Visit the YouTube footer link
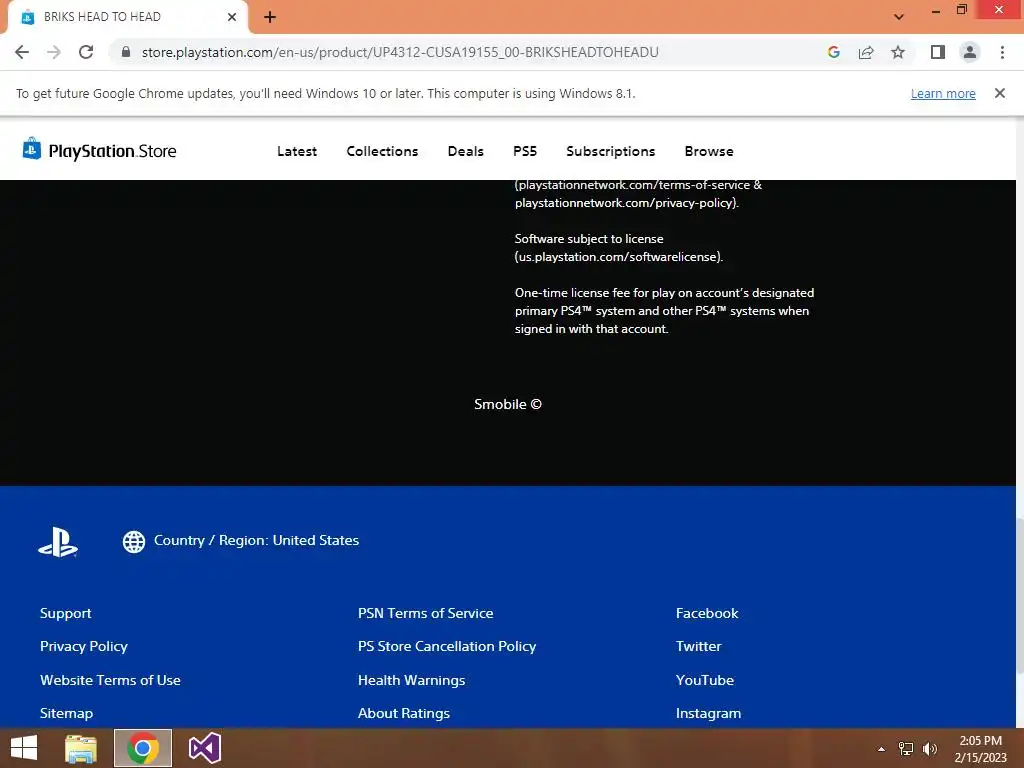1024x768 pixels. (x=705, y=680)
